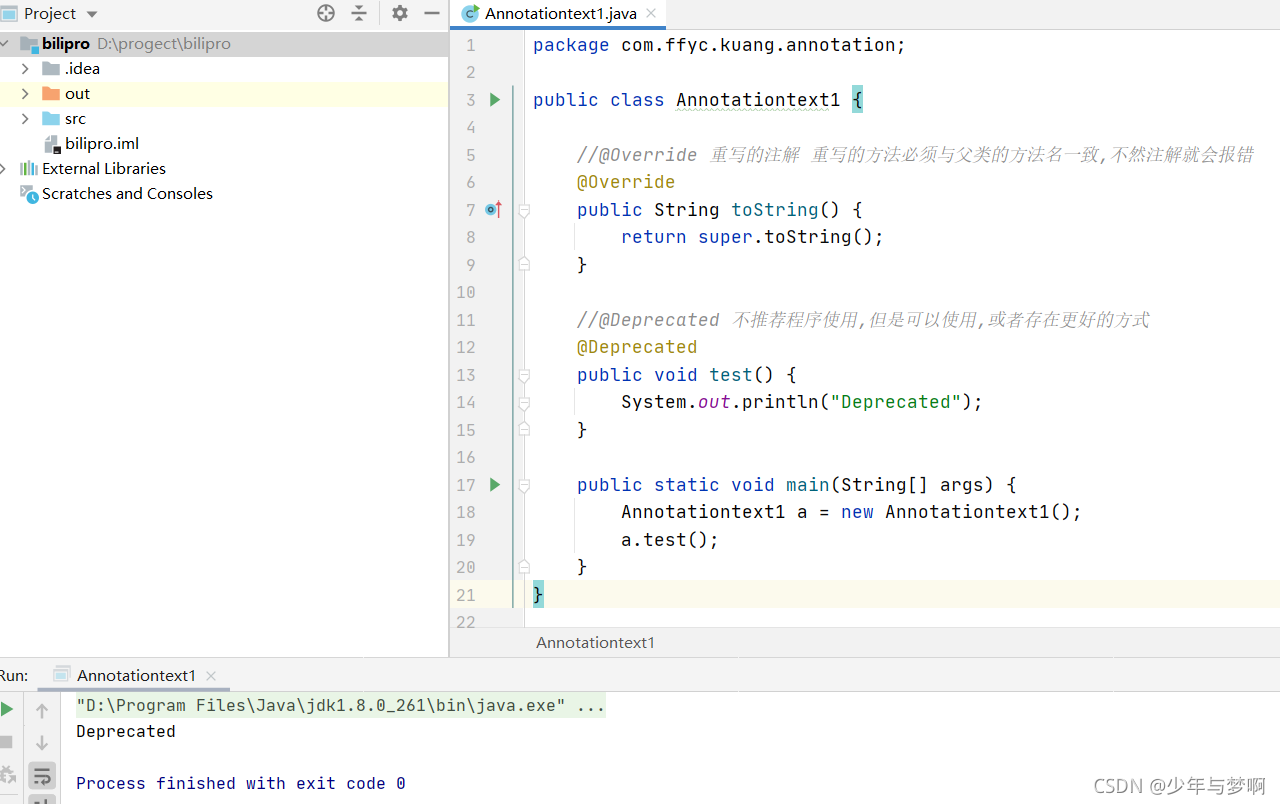
Task: Click the override marker on line 7
Action: click(493, 210)
